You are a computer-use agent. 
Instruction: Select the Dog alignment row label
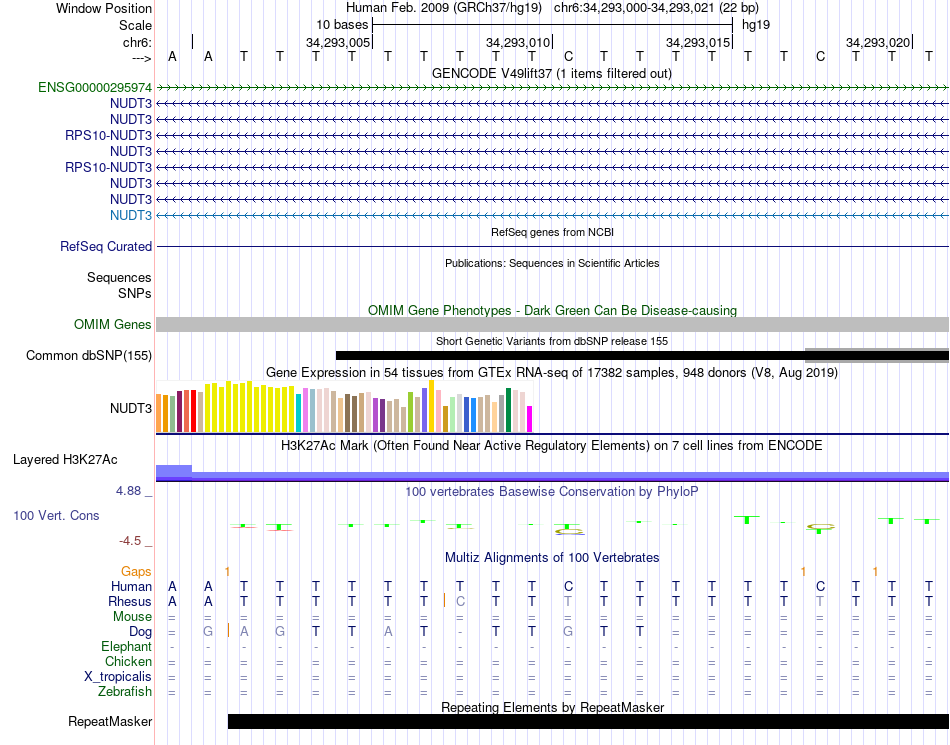[x=141, y=632]
